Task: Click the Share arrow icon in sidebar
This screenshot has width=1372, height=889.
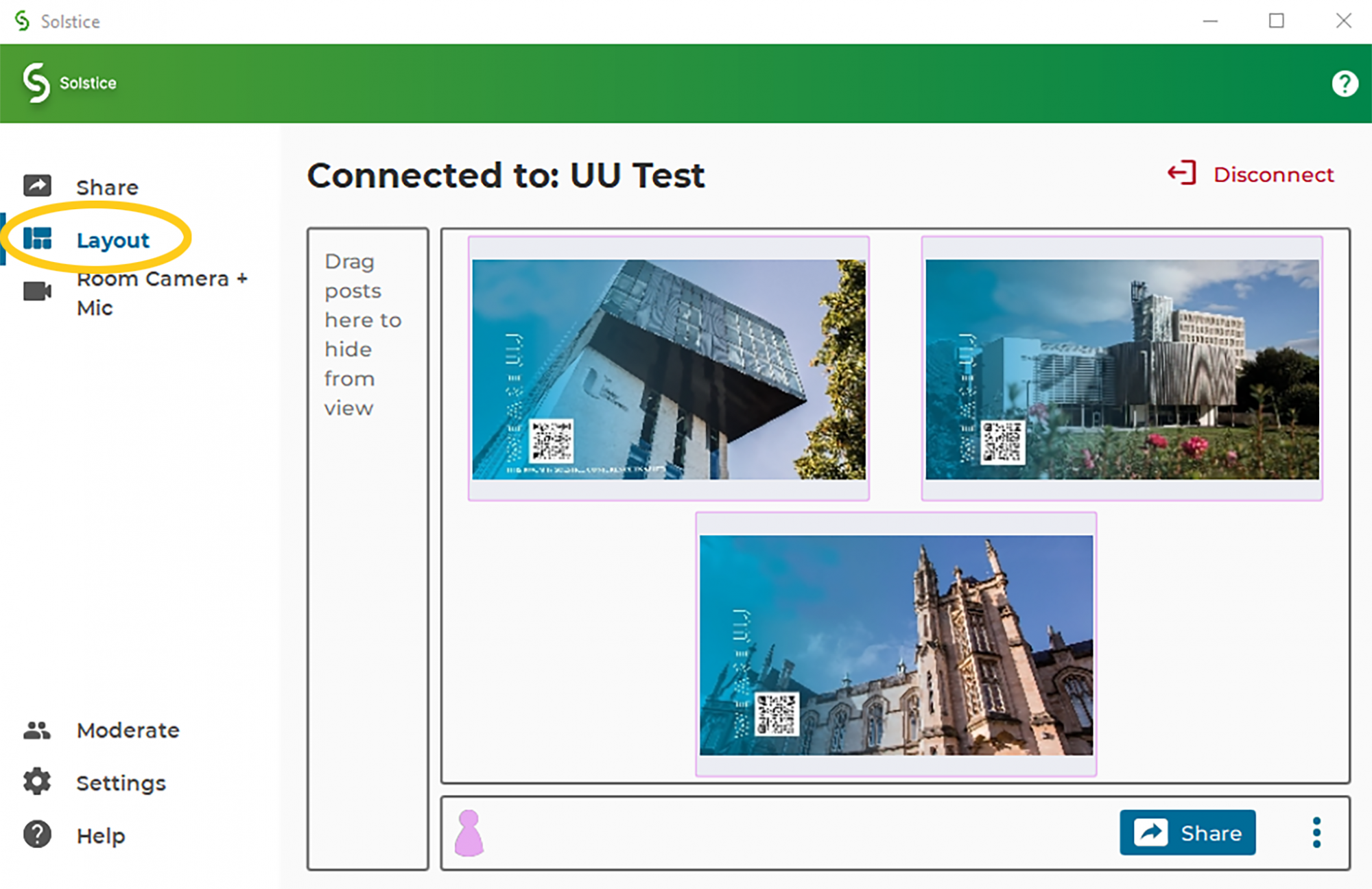Action: pos(37,185)
